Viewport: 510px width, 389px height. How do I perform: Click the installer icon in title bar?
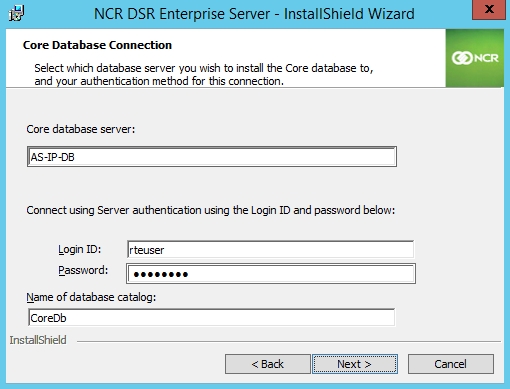[16, 14]
